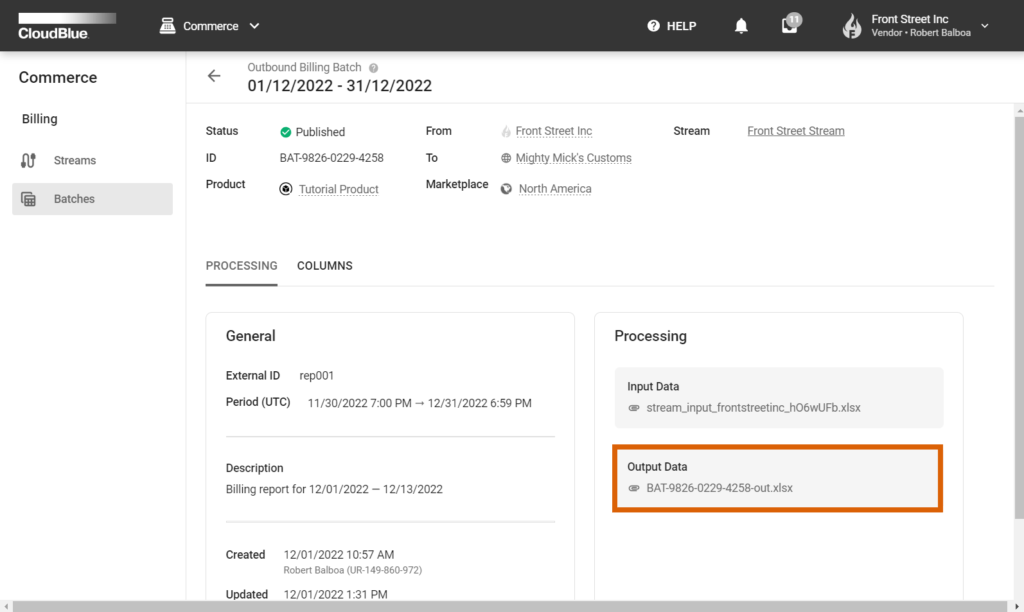
Task: Open the Mighty Mick's Customs link
Action: click(573, 158)
